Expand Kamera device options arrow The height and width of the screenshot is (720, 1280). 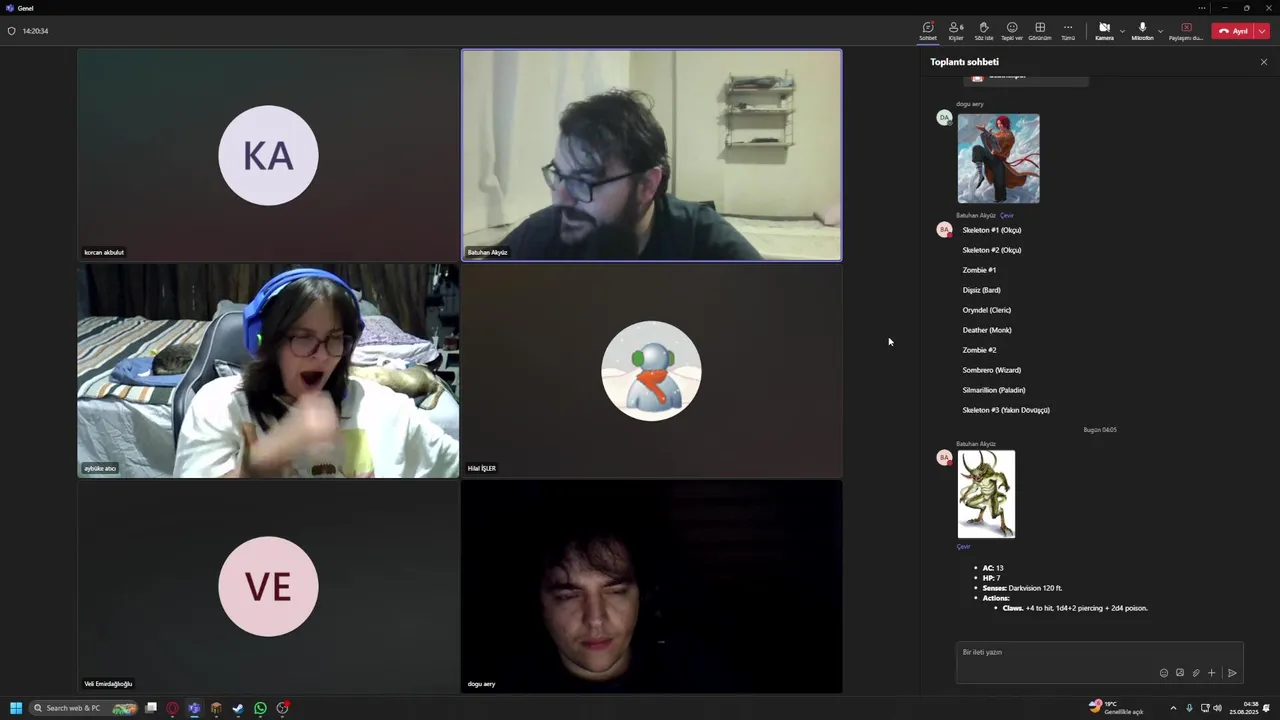pos(1122,31)
